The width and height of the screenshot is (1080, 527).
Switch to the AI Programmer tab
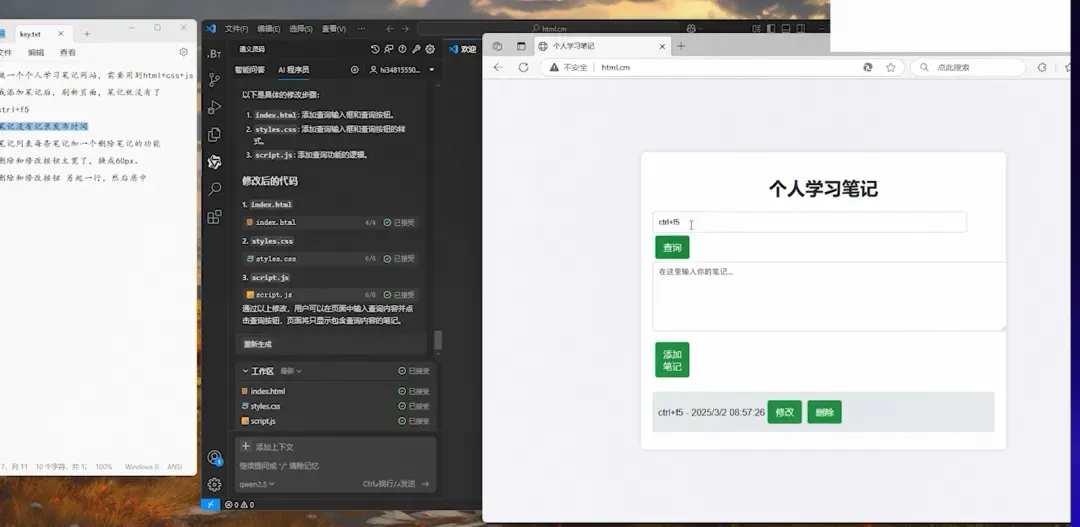293,70
